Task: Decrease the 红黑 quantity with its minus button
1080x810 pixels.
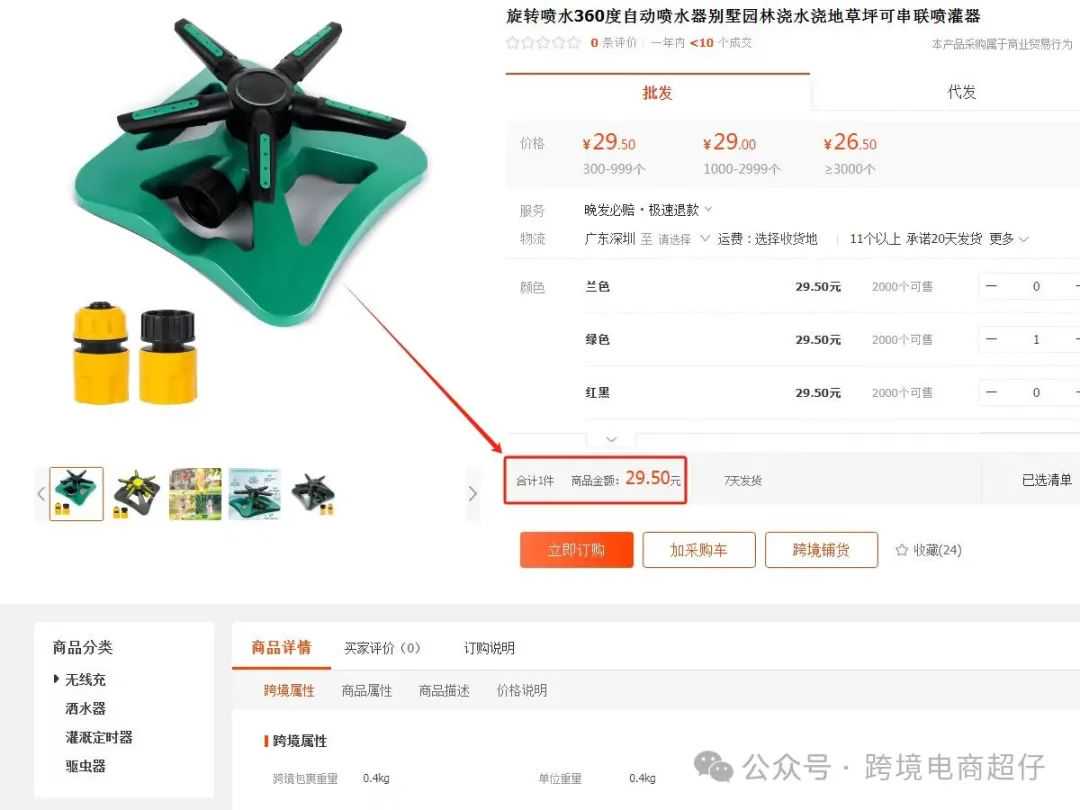Action: (991, 393)
